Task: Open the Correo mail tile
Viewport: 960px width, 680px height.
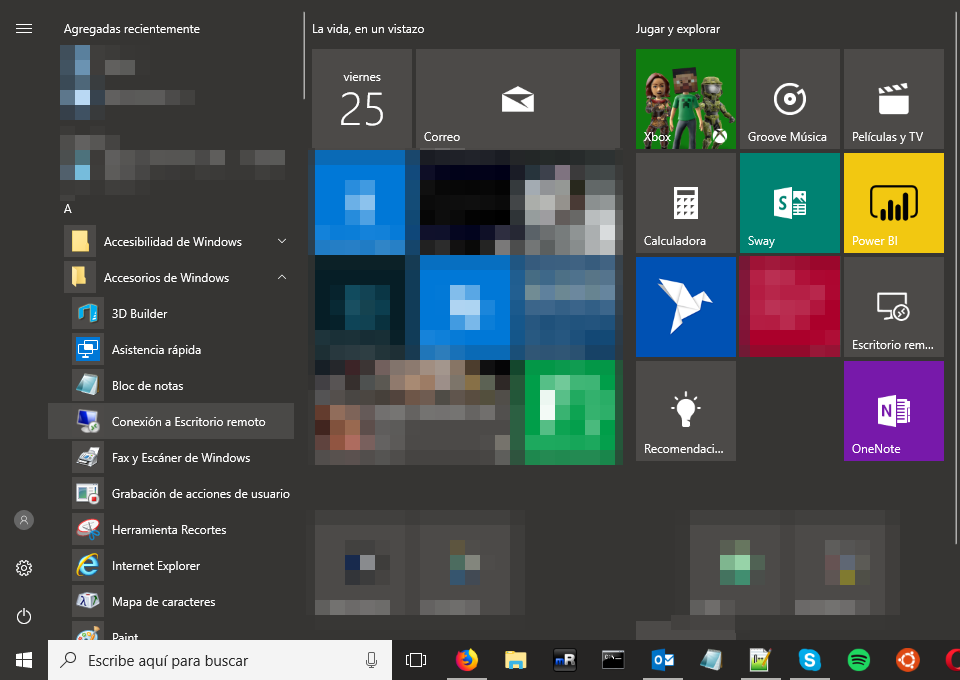Action: [518, 99]
